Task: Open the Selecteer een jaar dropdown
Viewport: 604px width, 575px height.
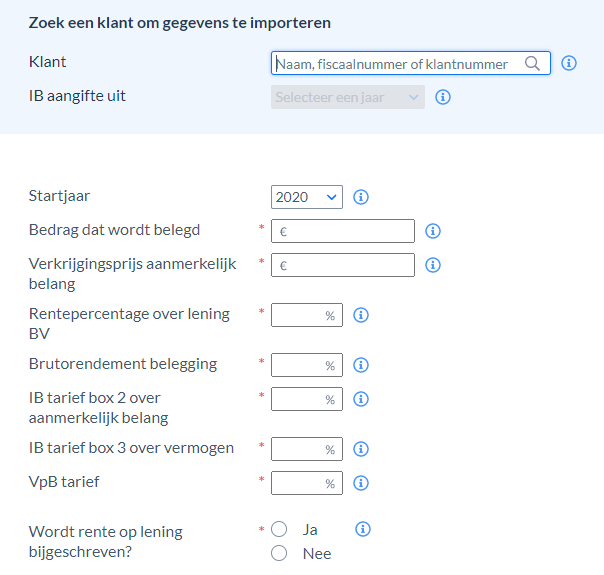Action: pos(348,97)
